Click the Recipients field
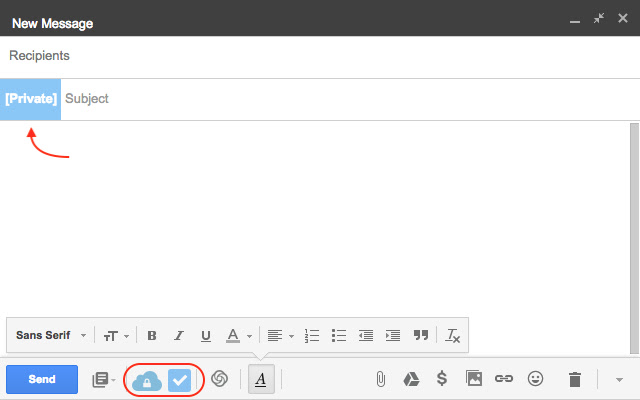 click(320, 56)
